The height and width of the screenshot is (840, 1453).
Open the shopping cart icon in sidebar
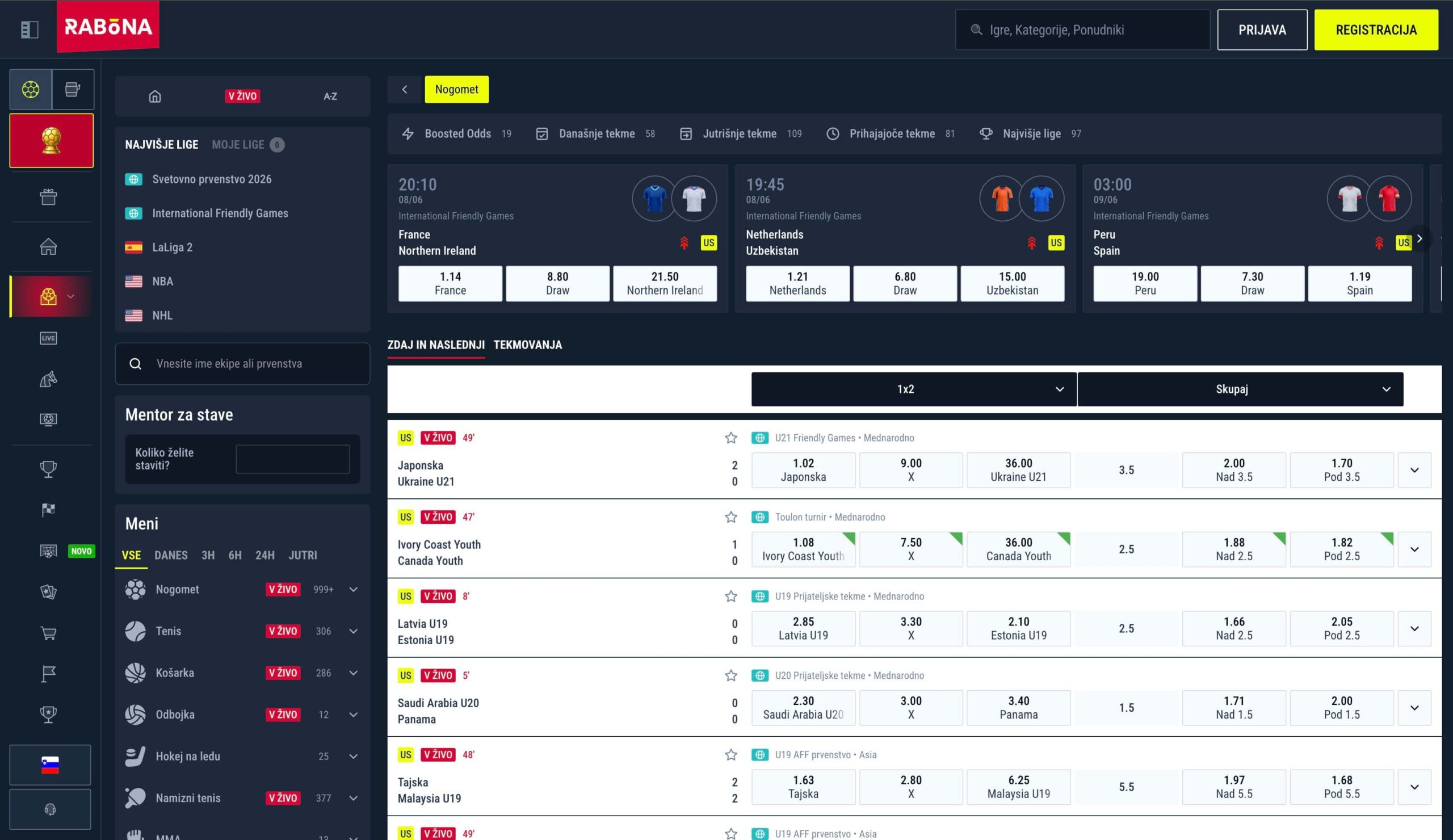click(x=48, y=633)
